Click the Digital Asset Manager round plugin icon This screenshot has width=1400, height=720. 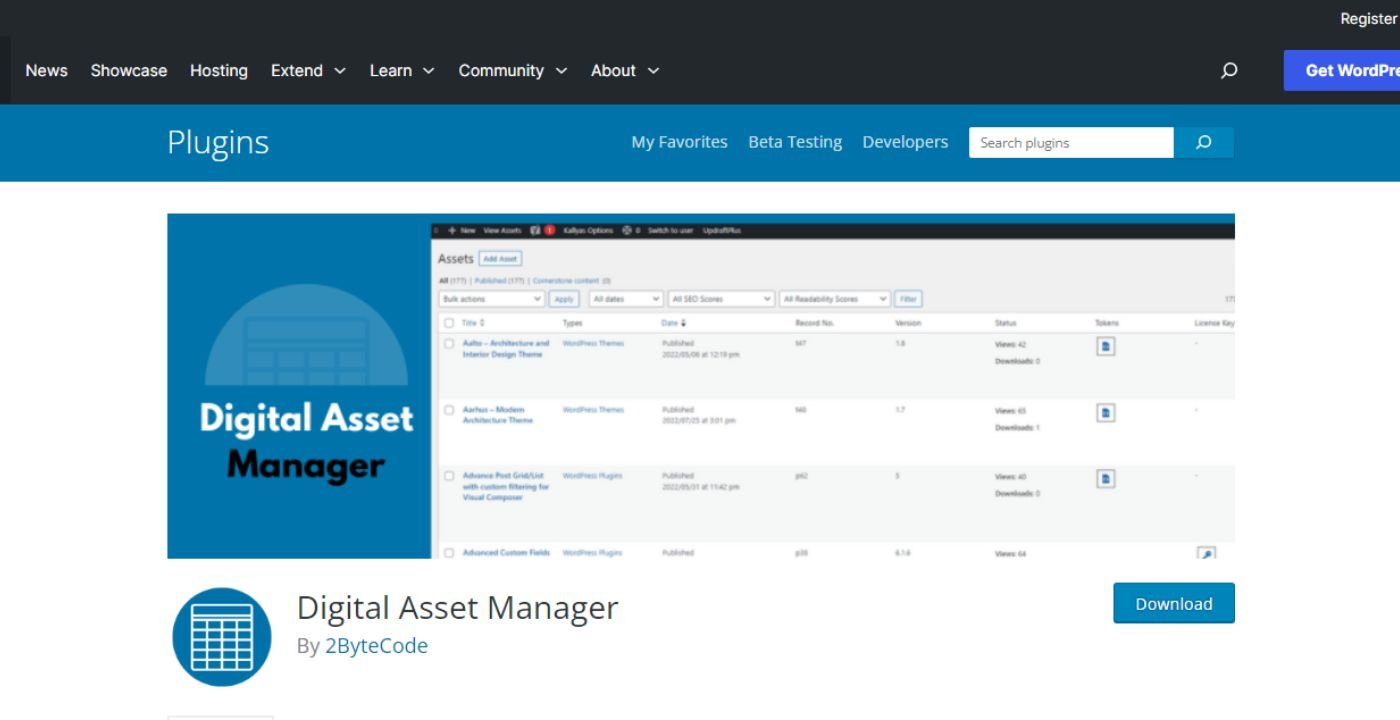tap(222, 637)
